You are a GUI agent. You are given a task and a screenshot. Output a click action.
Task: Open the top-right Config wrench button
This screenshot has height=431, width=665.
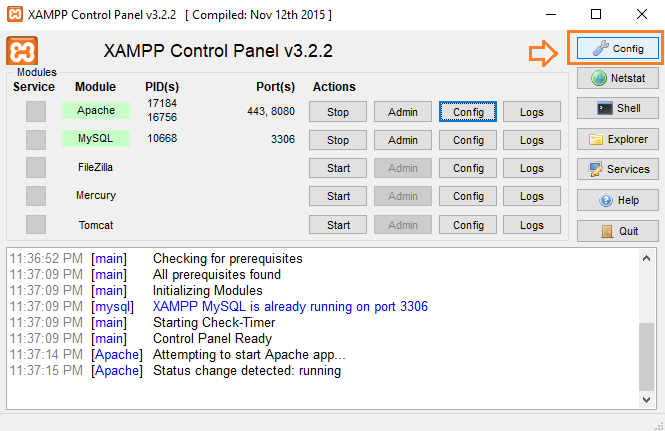click(618, 48)
